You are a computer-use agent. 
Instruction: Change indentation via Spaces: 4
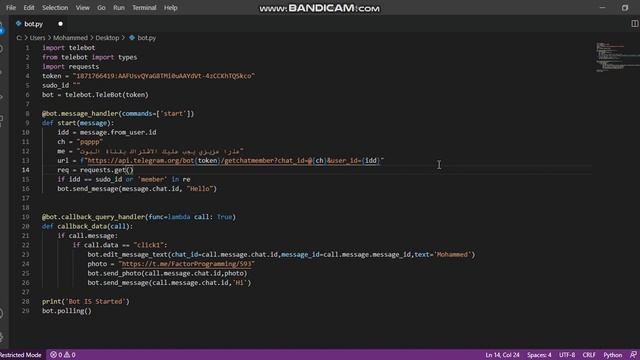pyautogui.click(x=539, y=355)
